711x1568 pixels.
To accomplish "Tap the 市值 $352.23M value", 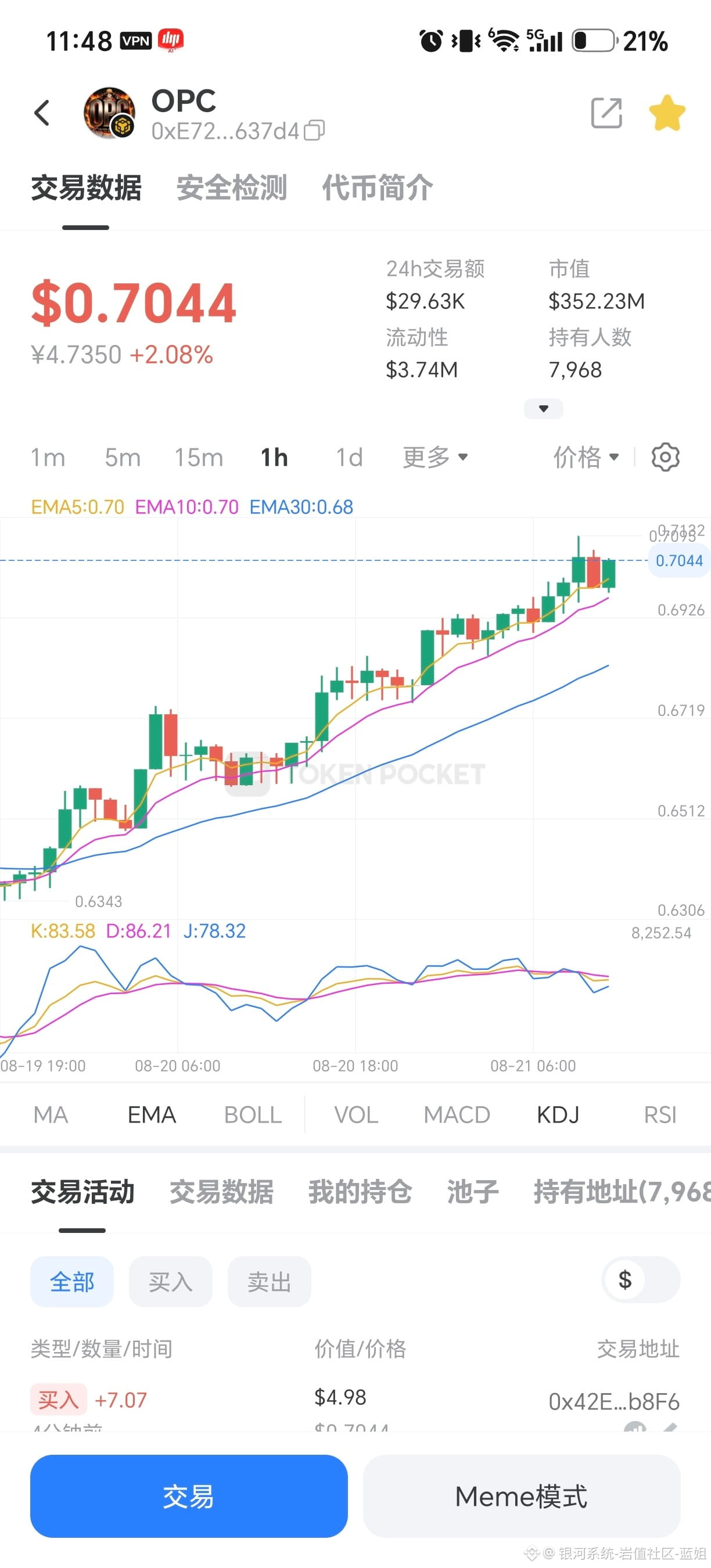I will [597, 301].
